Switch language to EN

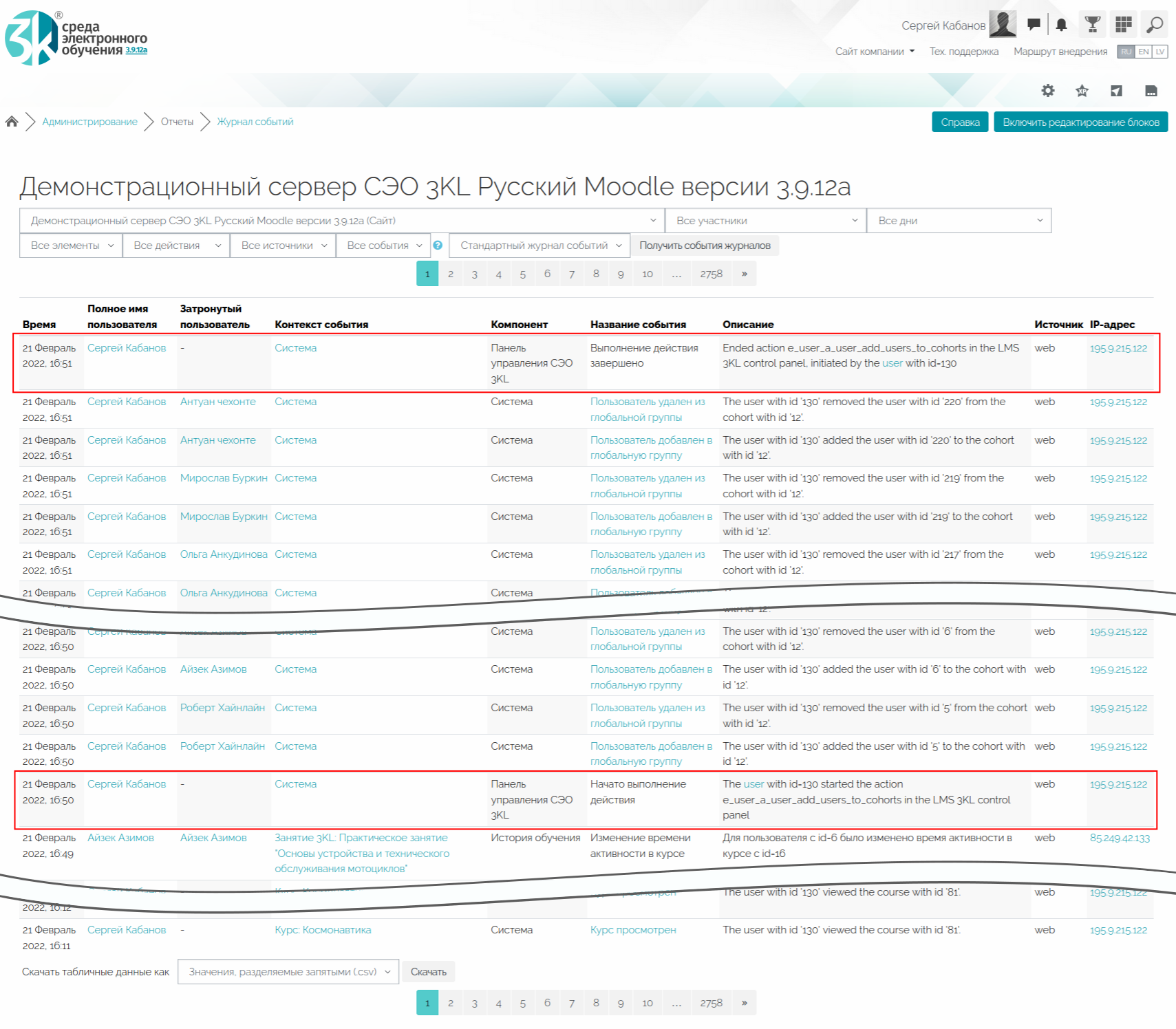1143,52
